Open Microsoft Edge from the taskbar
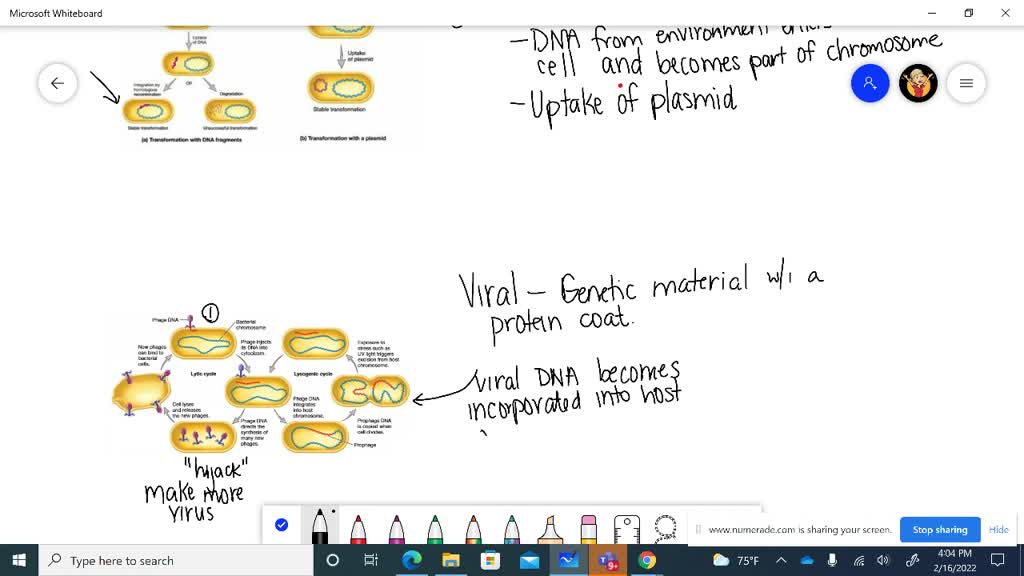This screenshot has height=576, width=1024. (x=411, y=560)
